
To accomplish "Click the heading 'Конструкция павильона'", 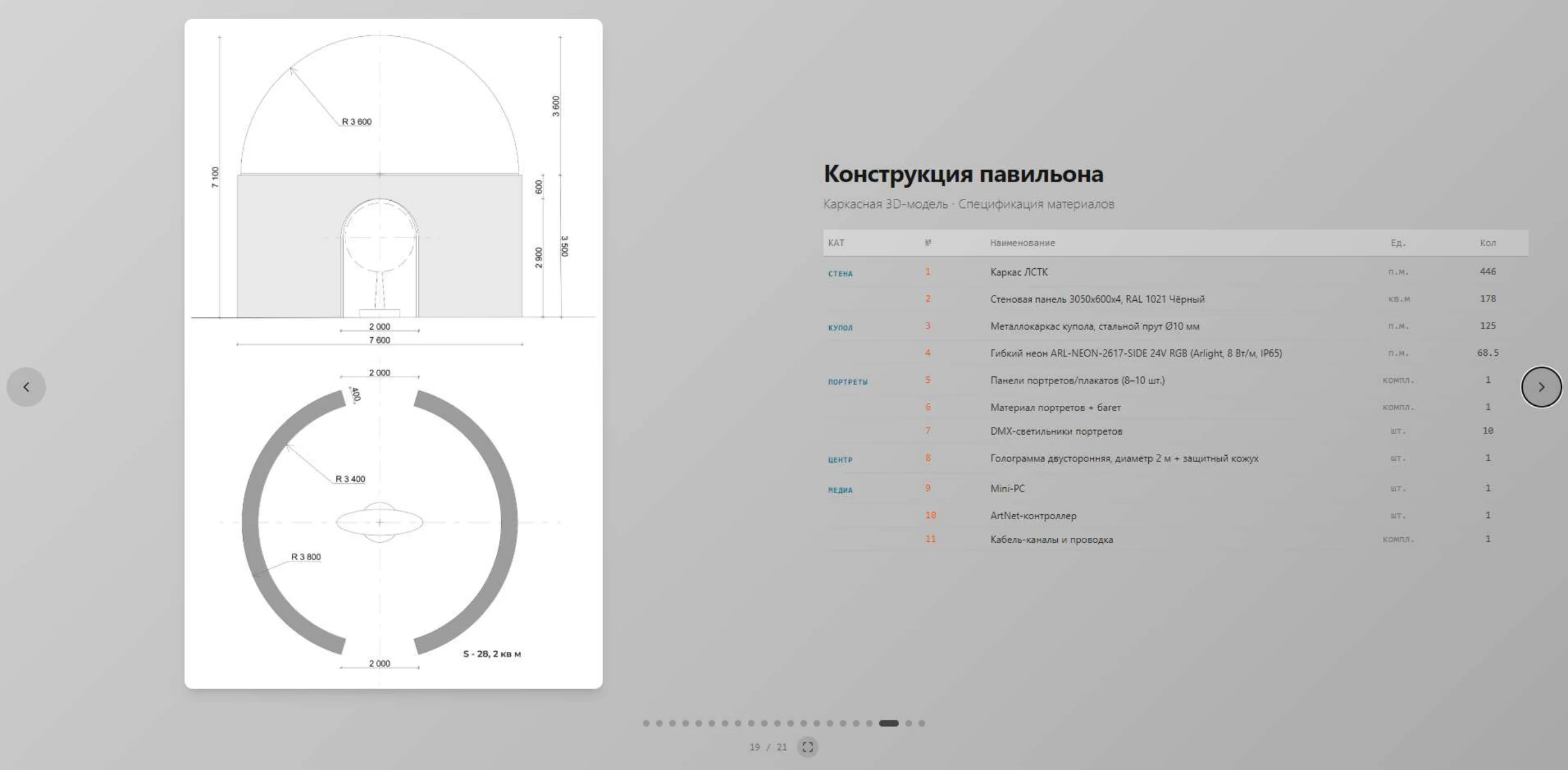I will tap(963, 174).
